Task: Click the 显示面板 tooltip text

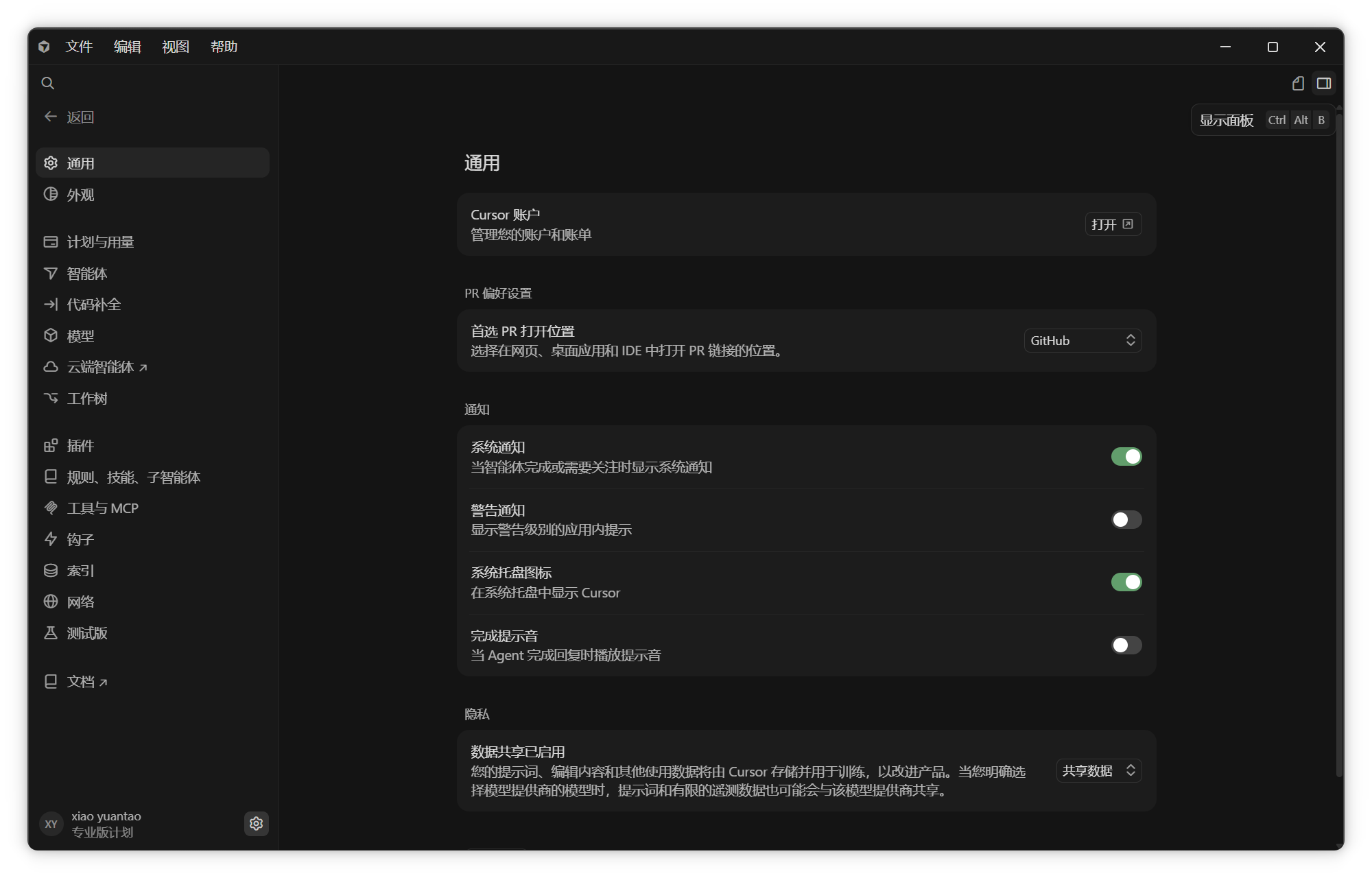Action: click(1227, 120)
